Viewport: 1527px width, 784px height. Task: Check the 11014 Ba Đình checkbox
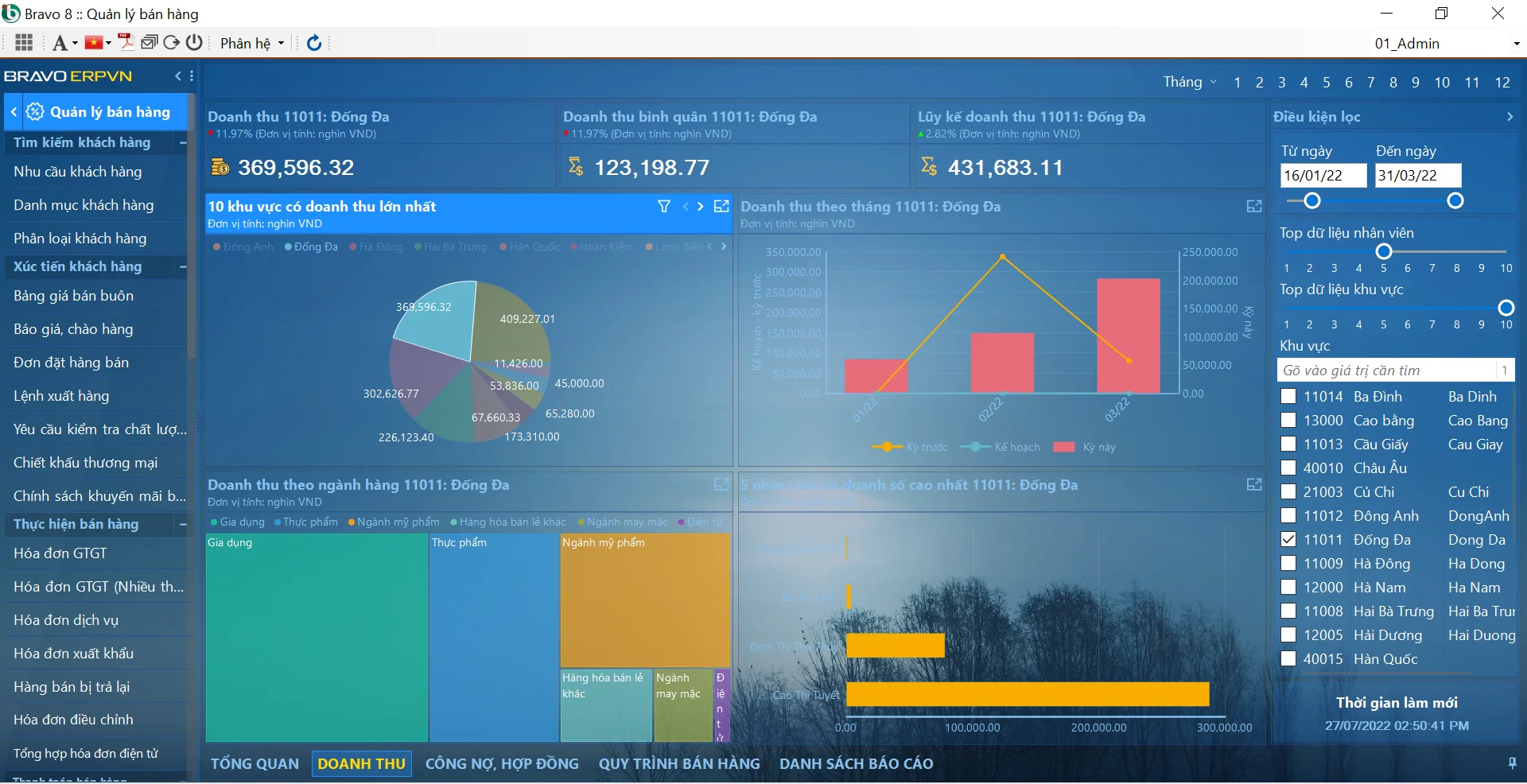[x=1288, y=397]
